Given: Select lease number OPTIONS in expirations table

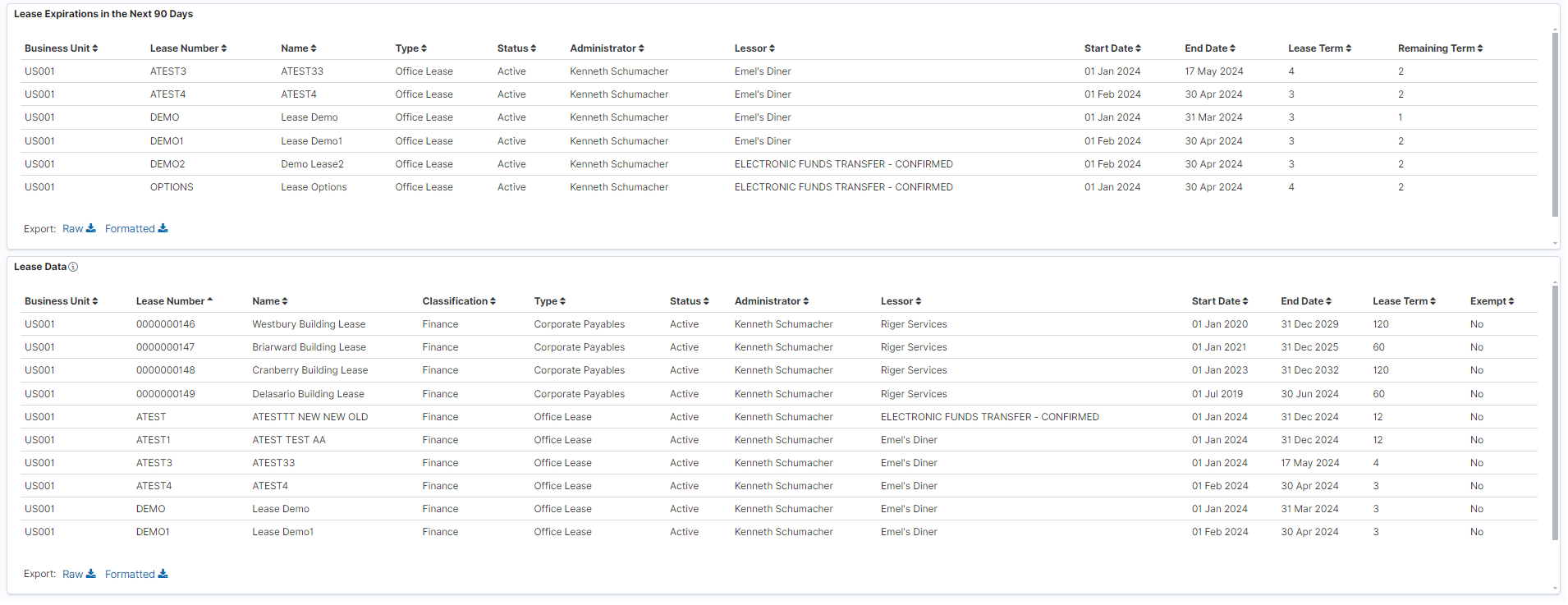Looking at the screenshot, I should point(172,187).
